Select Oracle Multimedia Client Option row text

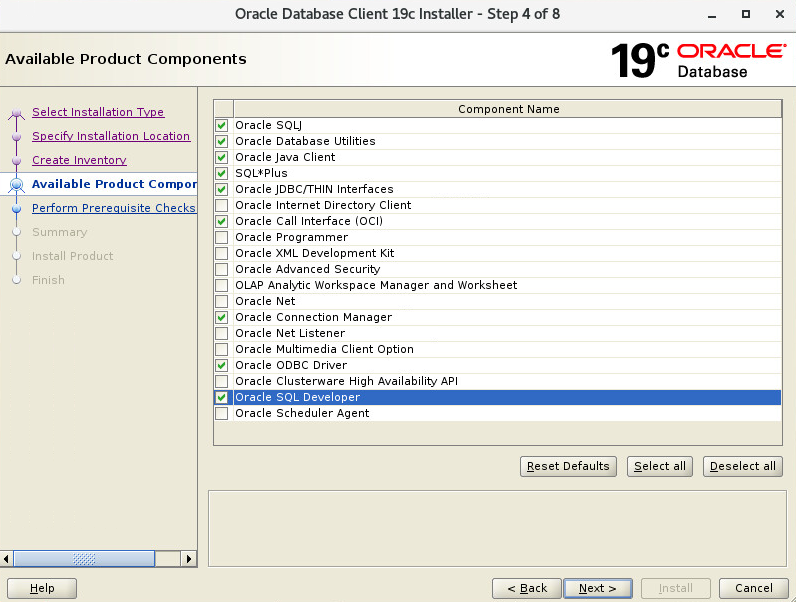(324, 349)
